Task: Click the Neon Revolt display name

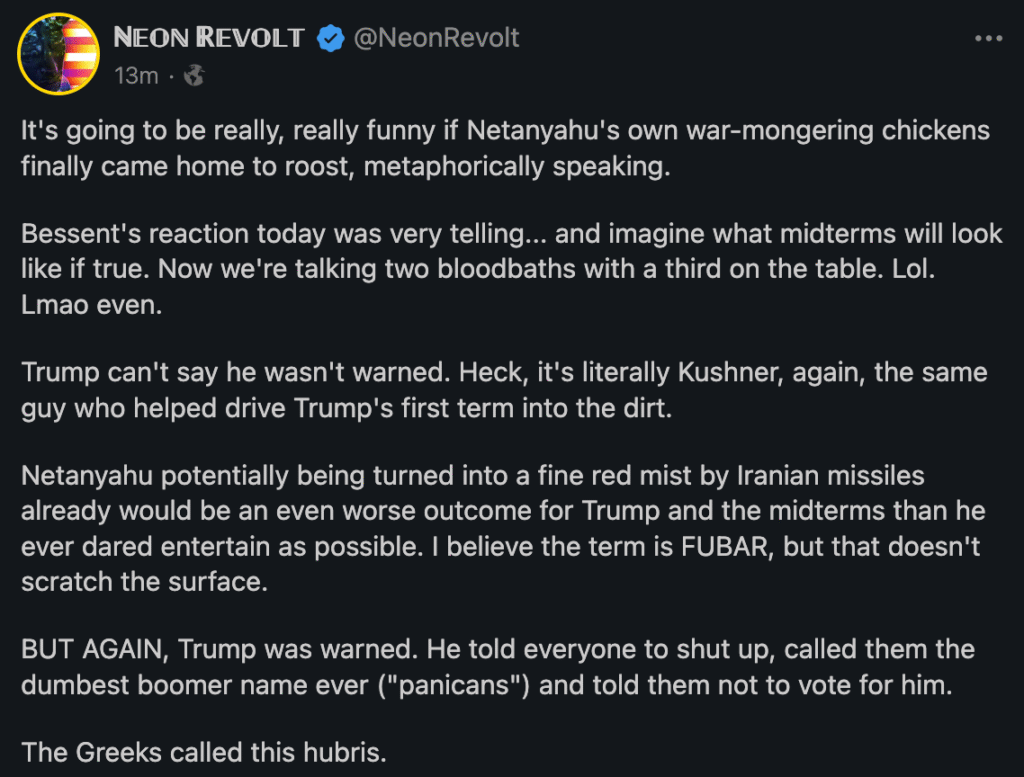Action: coord(208,39)
